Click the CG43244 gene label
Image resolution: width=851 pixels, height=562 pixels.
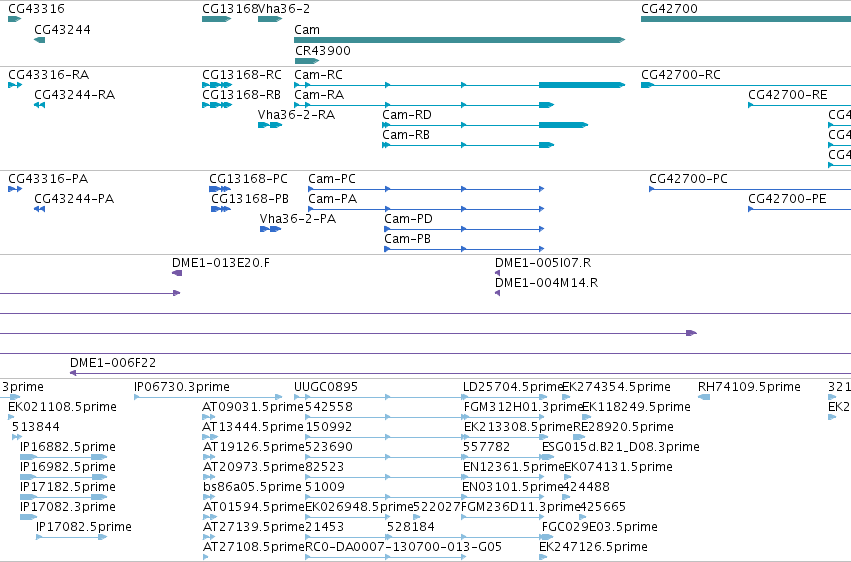[62, 30]
